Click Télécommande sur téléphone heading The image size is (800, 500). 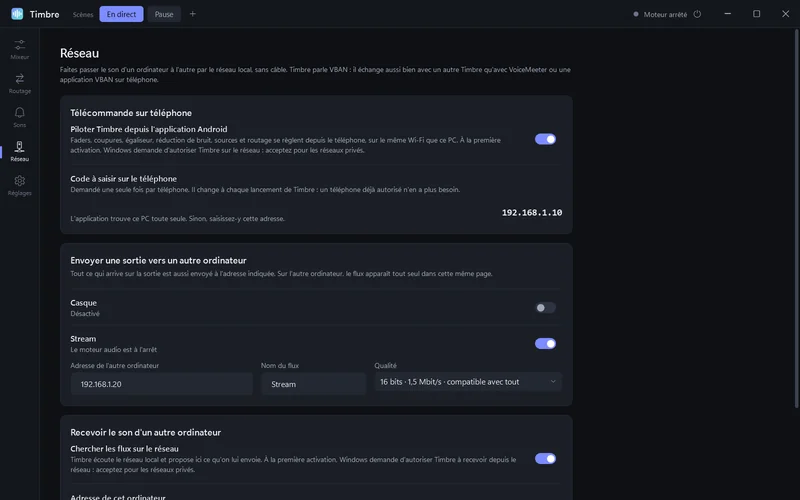tap(131, 113)
